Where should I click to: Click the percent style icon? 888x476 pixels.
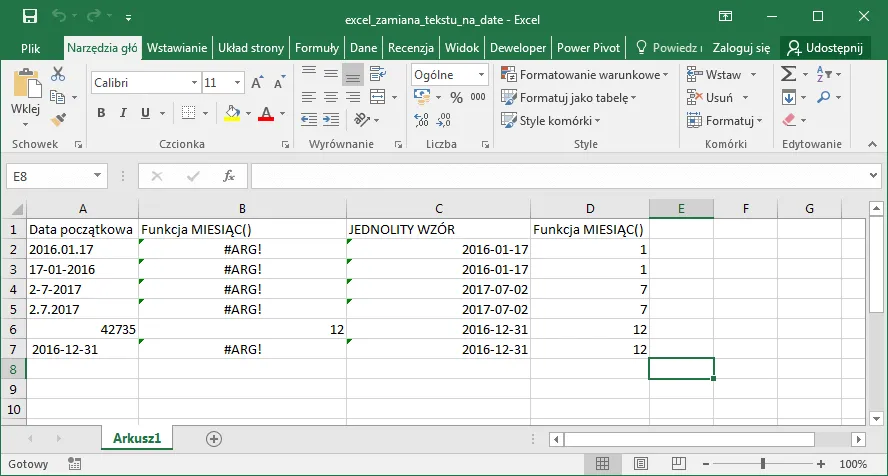pos(456,97)
